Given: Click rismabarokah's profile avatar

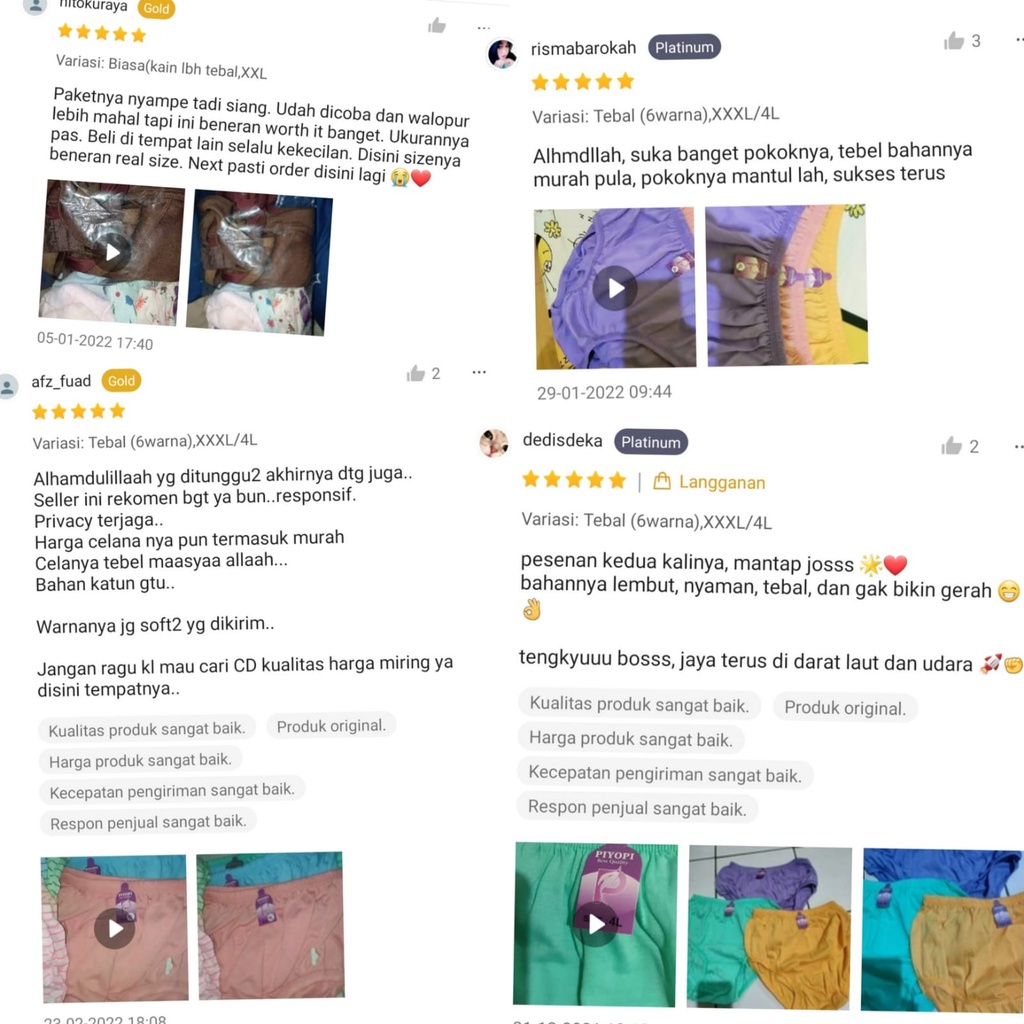Looking at the screenshot, I should [502, 54].
